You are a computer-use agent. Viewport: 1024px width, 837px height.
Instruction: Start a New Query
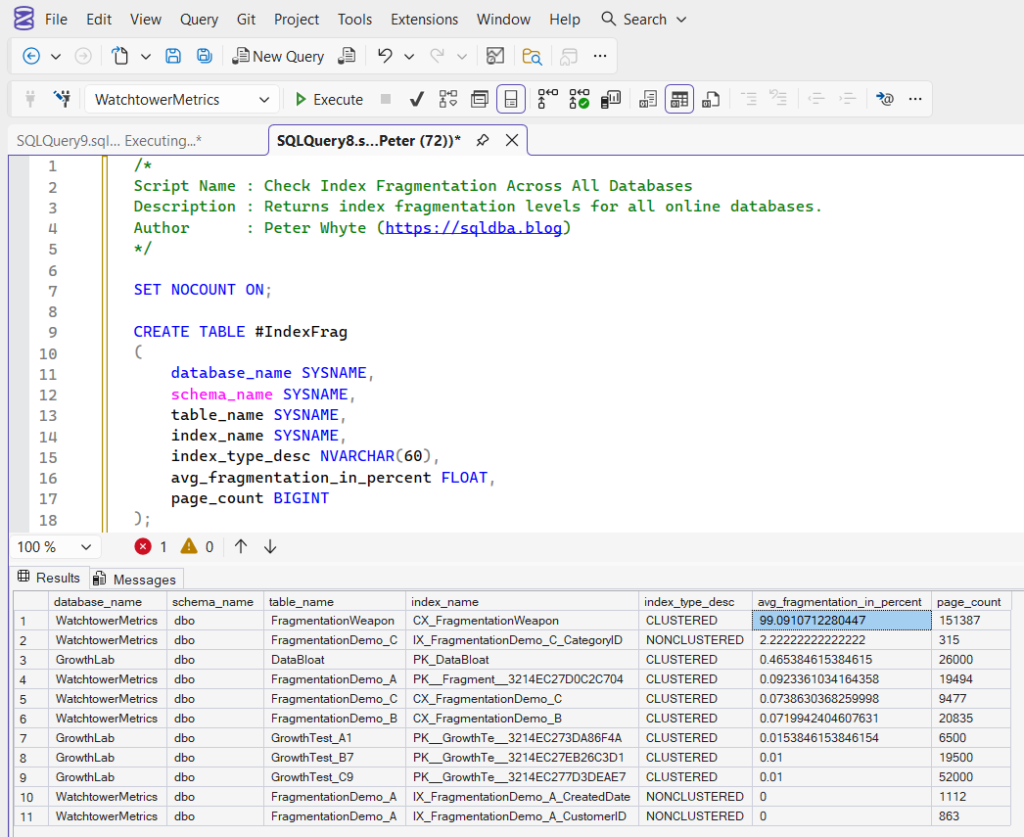click(278, 57)
